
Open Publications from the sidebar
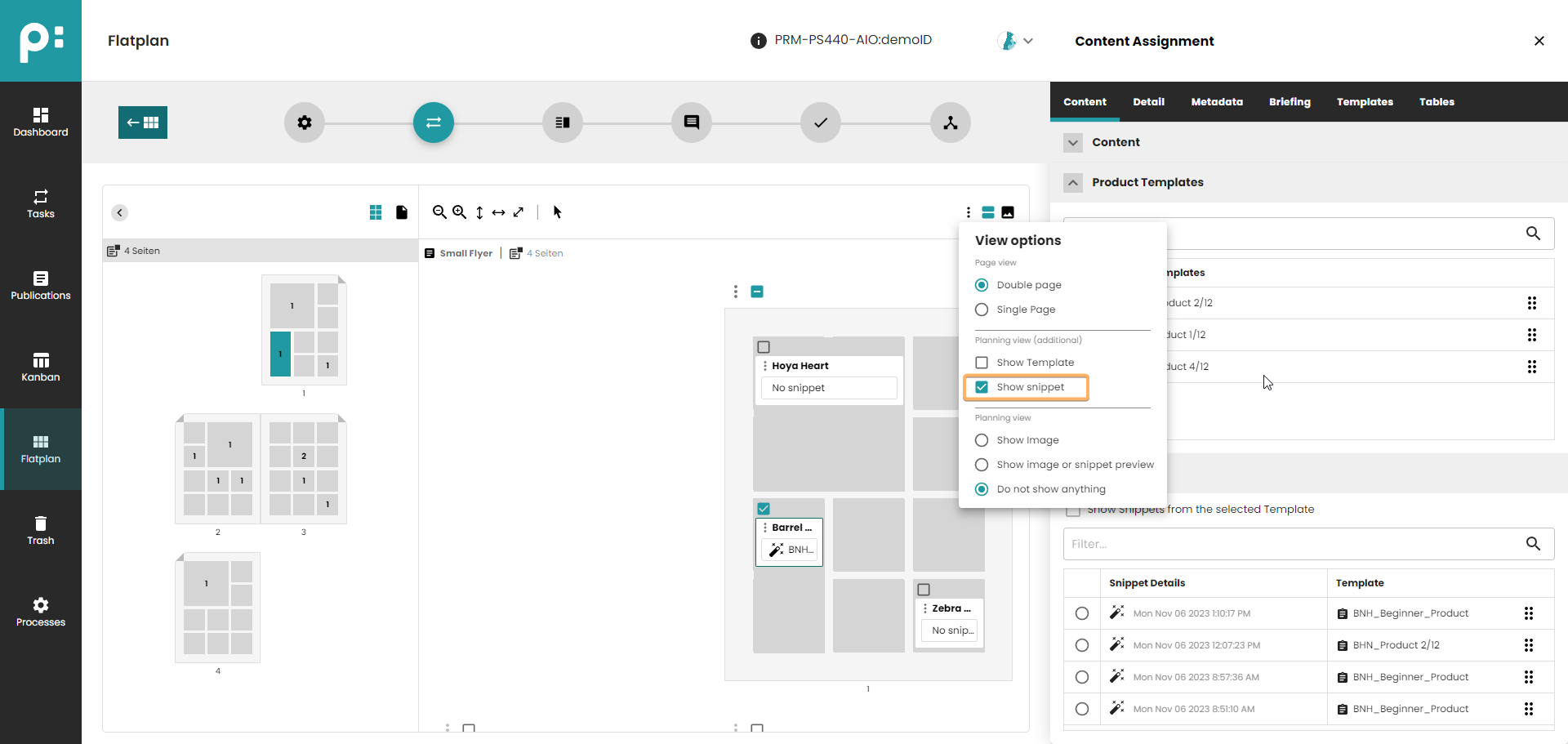41,286
